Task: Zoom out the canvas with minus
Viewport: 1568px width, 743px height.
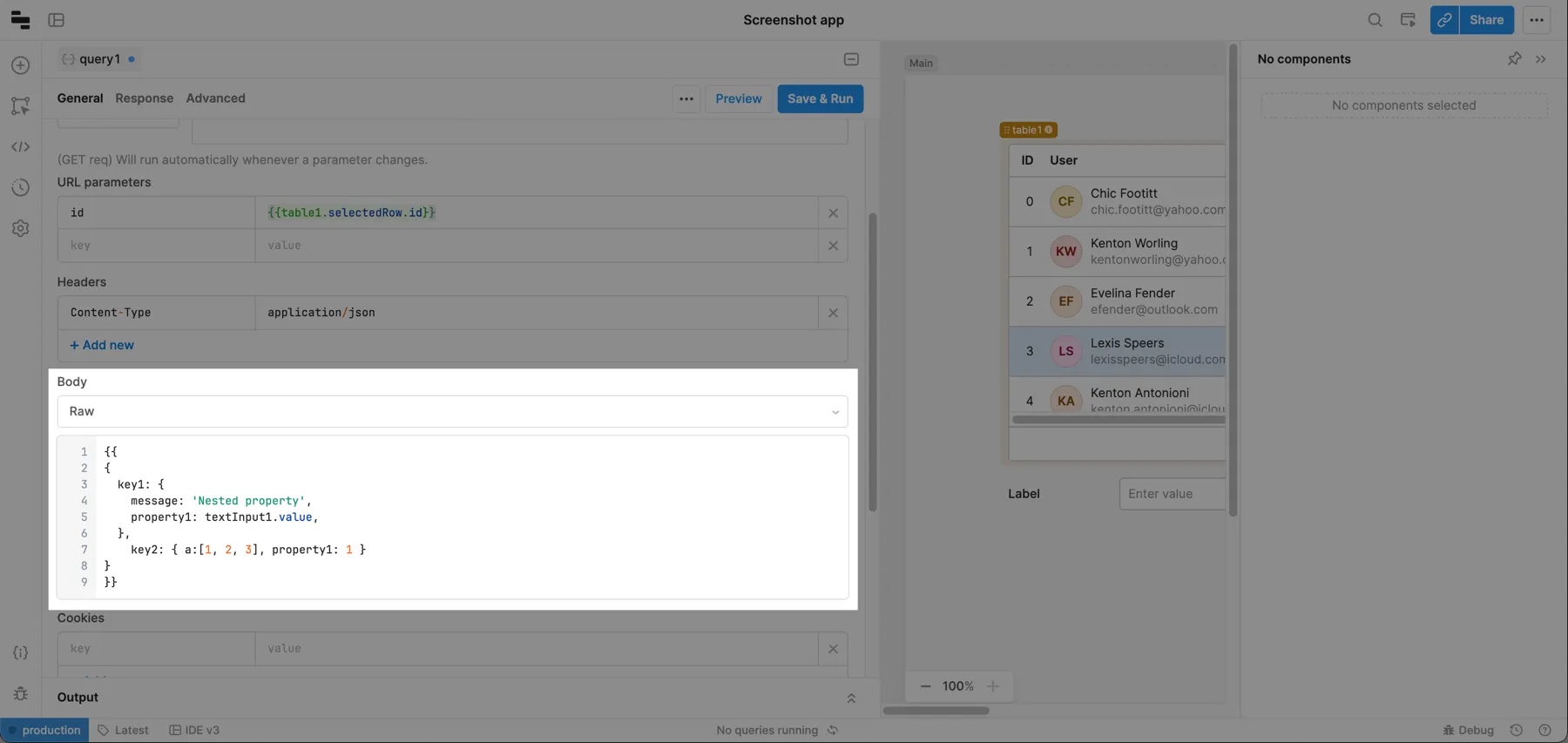Action: point(925,686)
